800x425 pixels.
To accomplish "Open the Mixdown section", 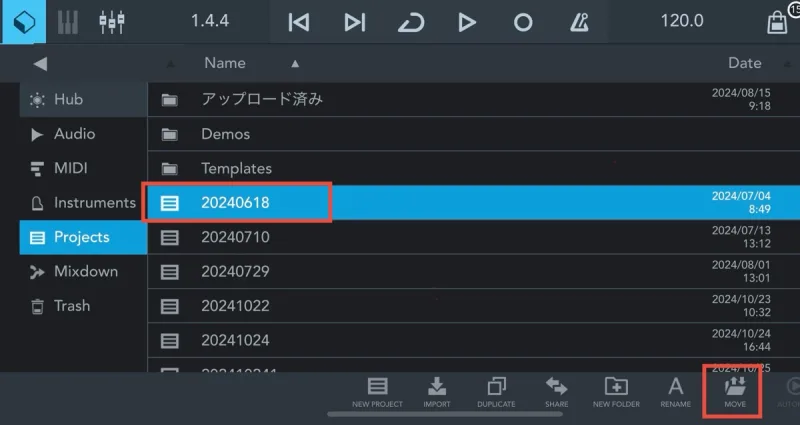I will click(x=83, y=271).
